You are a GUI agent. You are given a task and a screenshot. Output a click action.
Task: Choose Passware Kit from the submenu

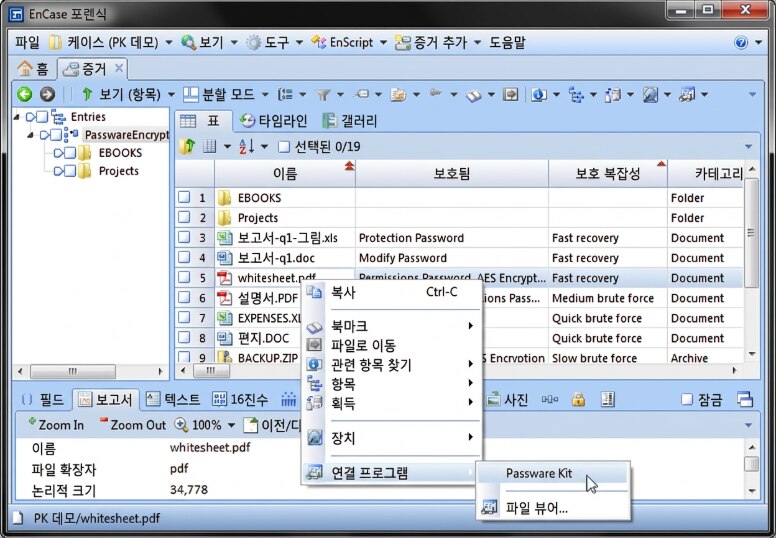553,473
